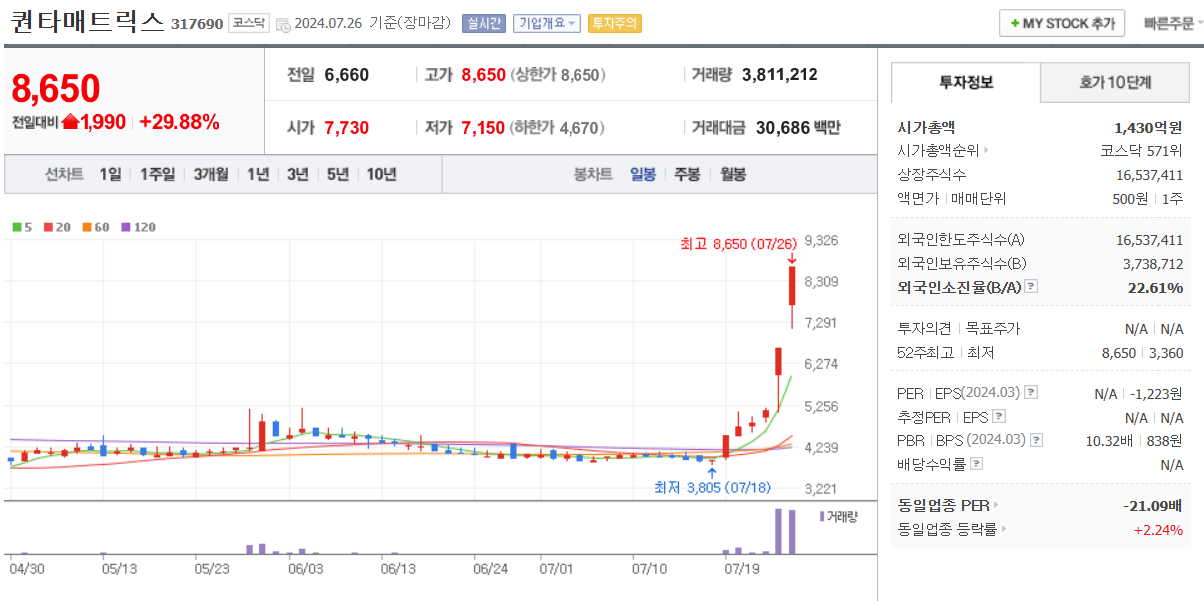Select 5년 line chart period
Screen dimensions: 1204x601
(x=338, y=174)
